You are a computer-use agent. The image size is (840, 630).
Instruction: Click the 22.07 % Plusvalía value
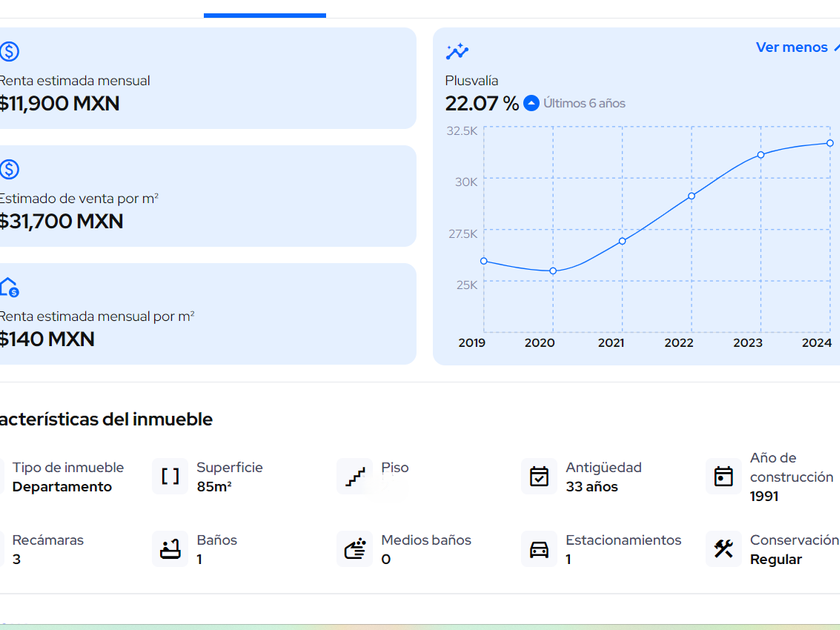tap(482, 103)
